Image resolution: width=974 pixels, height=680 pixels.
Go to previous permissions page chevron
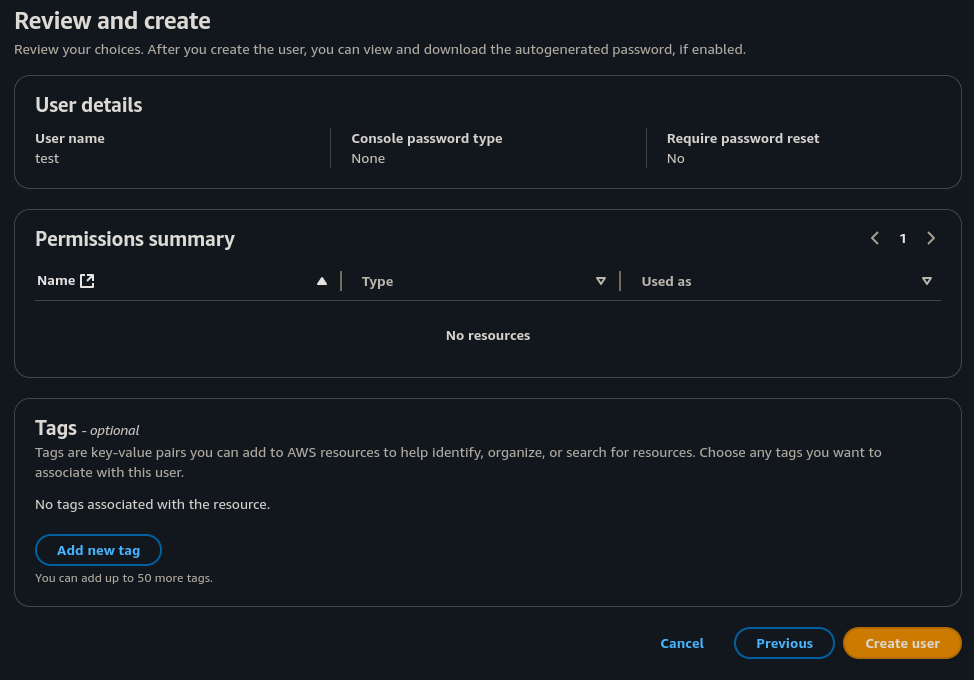coord(875,238)
